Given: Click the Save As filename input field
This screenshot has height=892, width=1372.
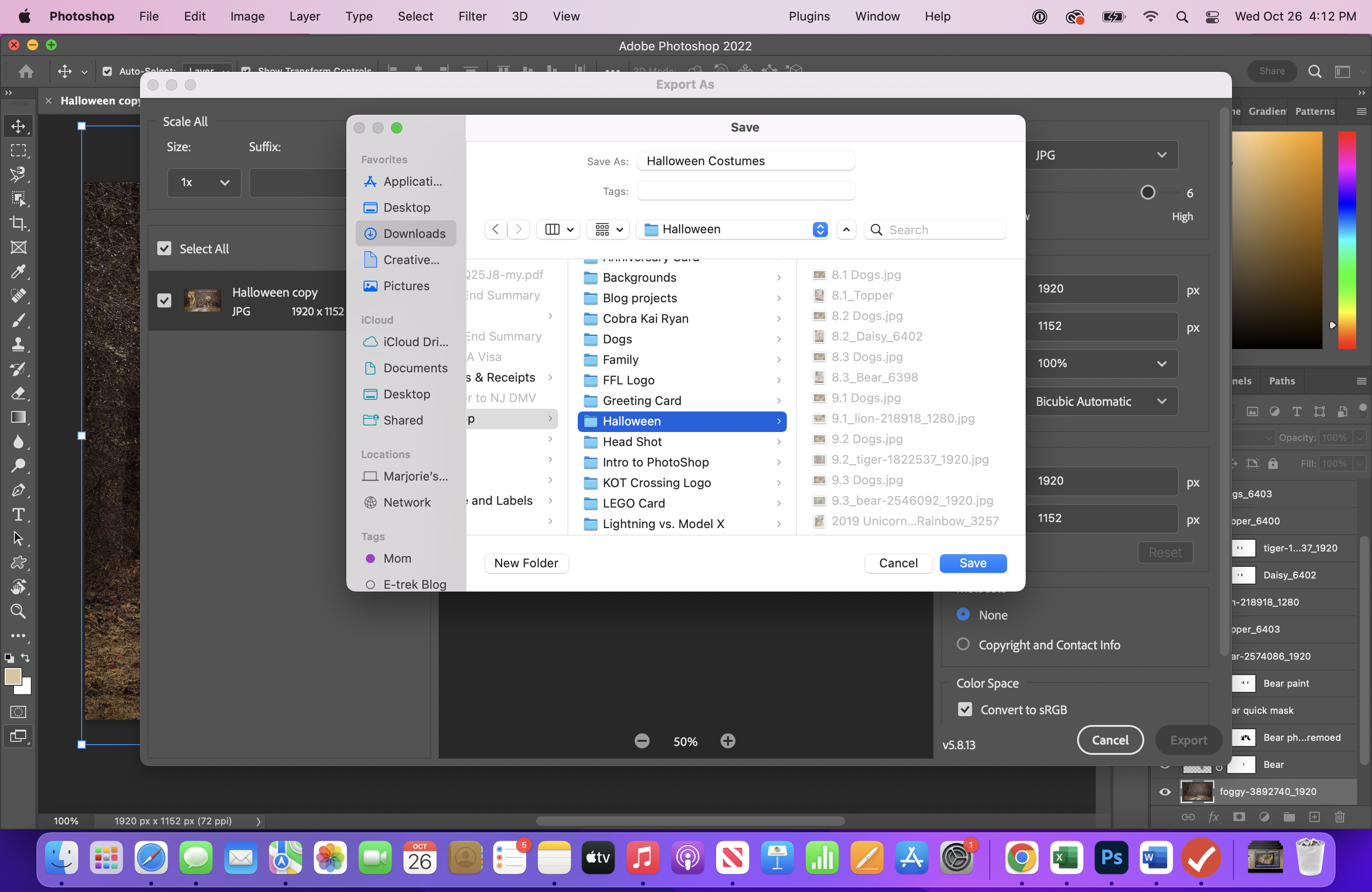Looking at the screenshot, I should point(747,161).
